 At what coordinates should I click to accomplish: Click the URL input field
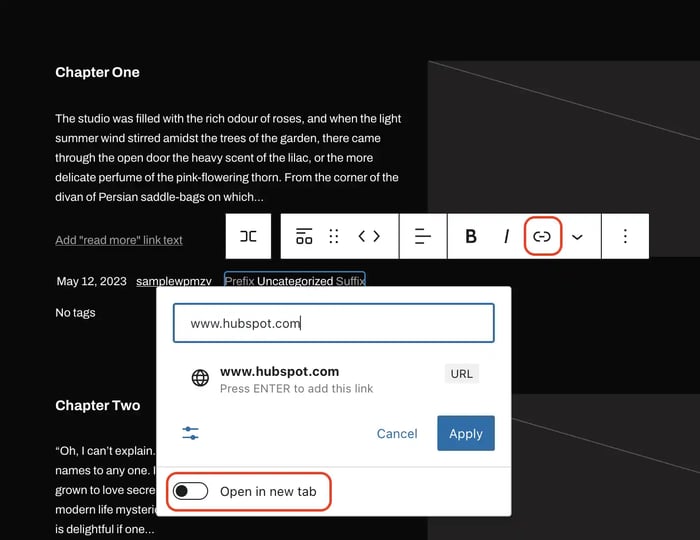[x=333, y=323]
